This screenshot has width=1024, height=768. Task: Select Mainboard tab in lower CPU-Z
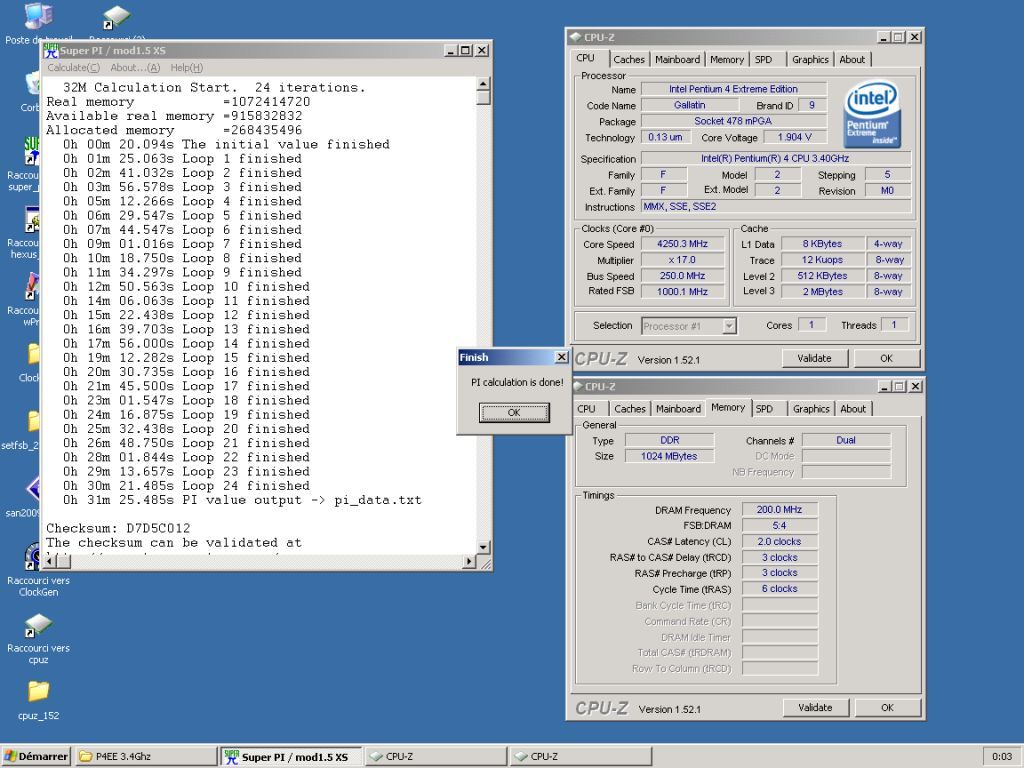(x=679, y=409)
